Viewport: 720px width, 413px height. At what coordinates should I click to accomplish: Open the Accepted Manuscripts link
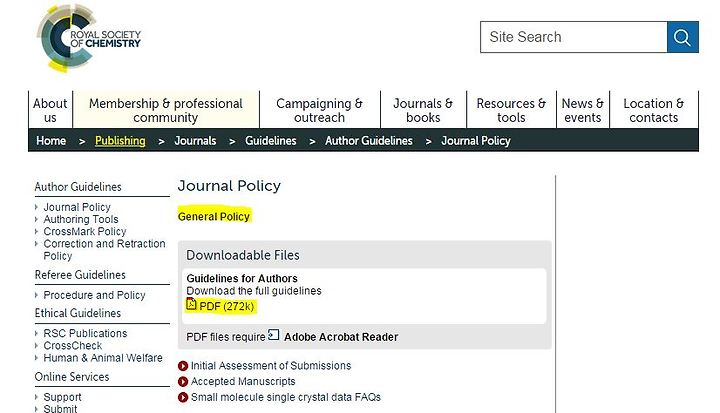click(243, 382)
